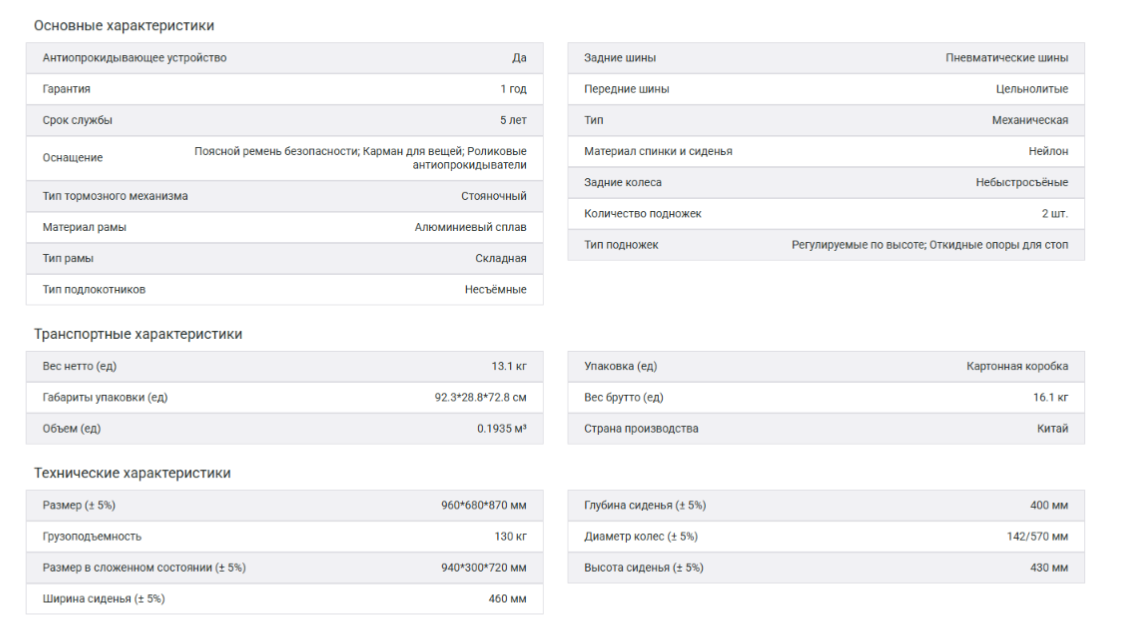Viewport: 1125px width, 625px height.
Task: Select the 'Антиопрокидывающее устройство' row label
Action: [x=134, y=58]
